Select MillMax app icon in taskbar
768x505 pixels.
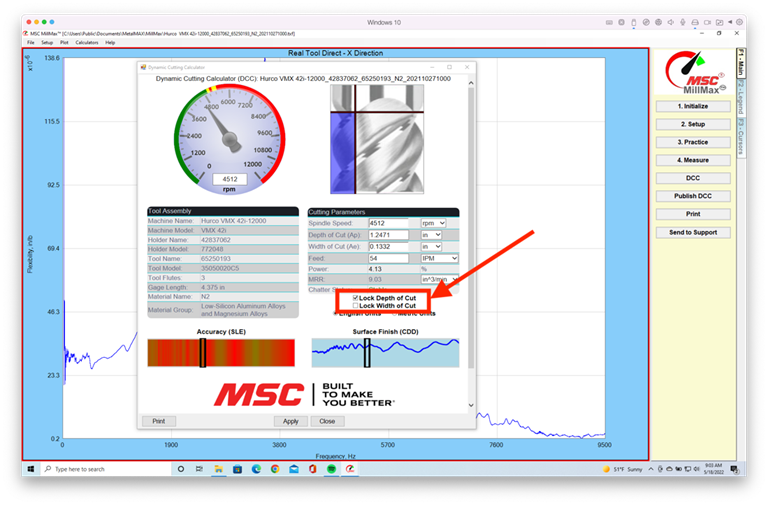[x=350, y=469]
